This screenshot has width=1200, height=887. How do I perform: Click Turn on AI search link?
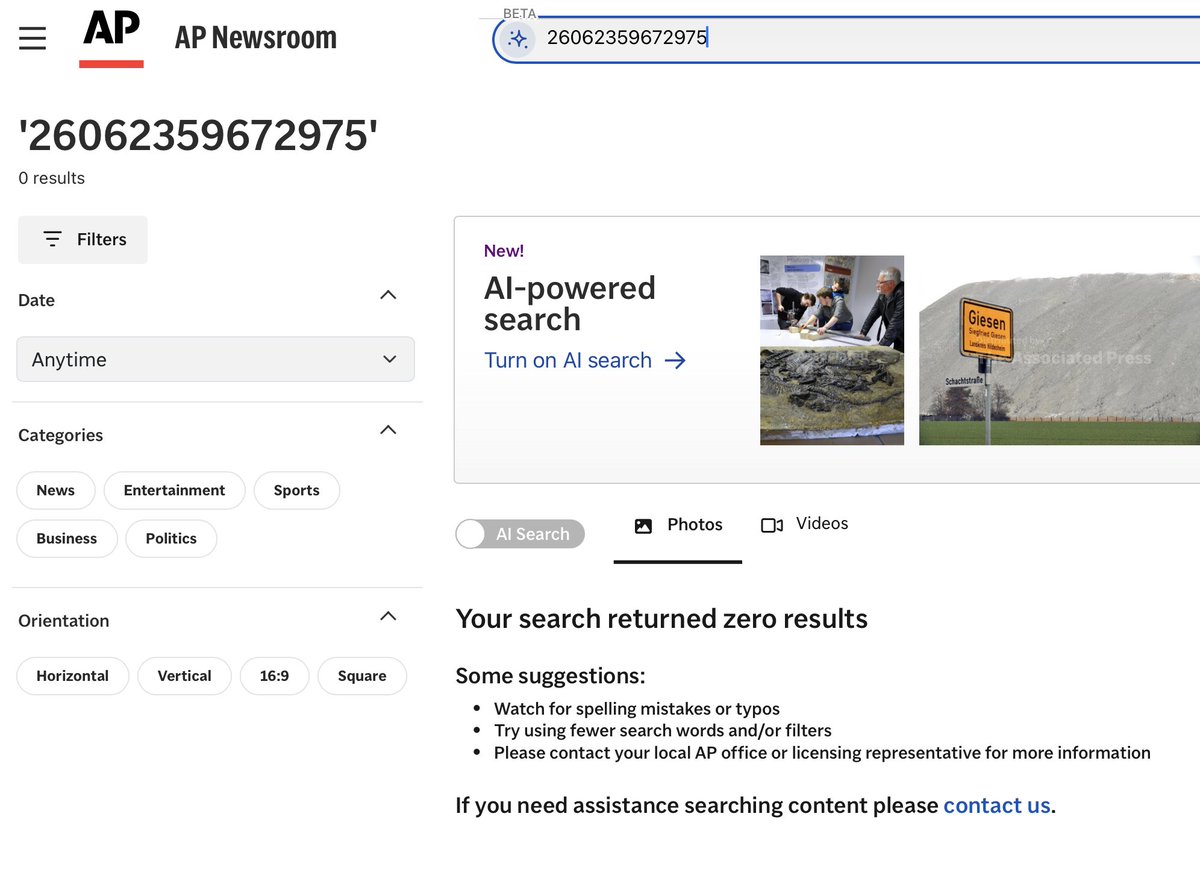[585, 361]
